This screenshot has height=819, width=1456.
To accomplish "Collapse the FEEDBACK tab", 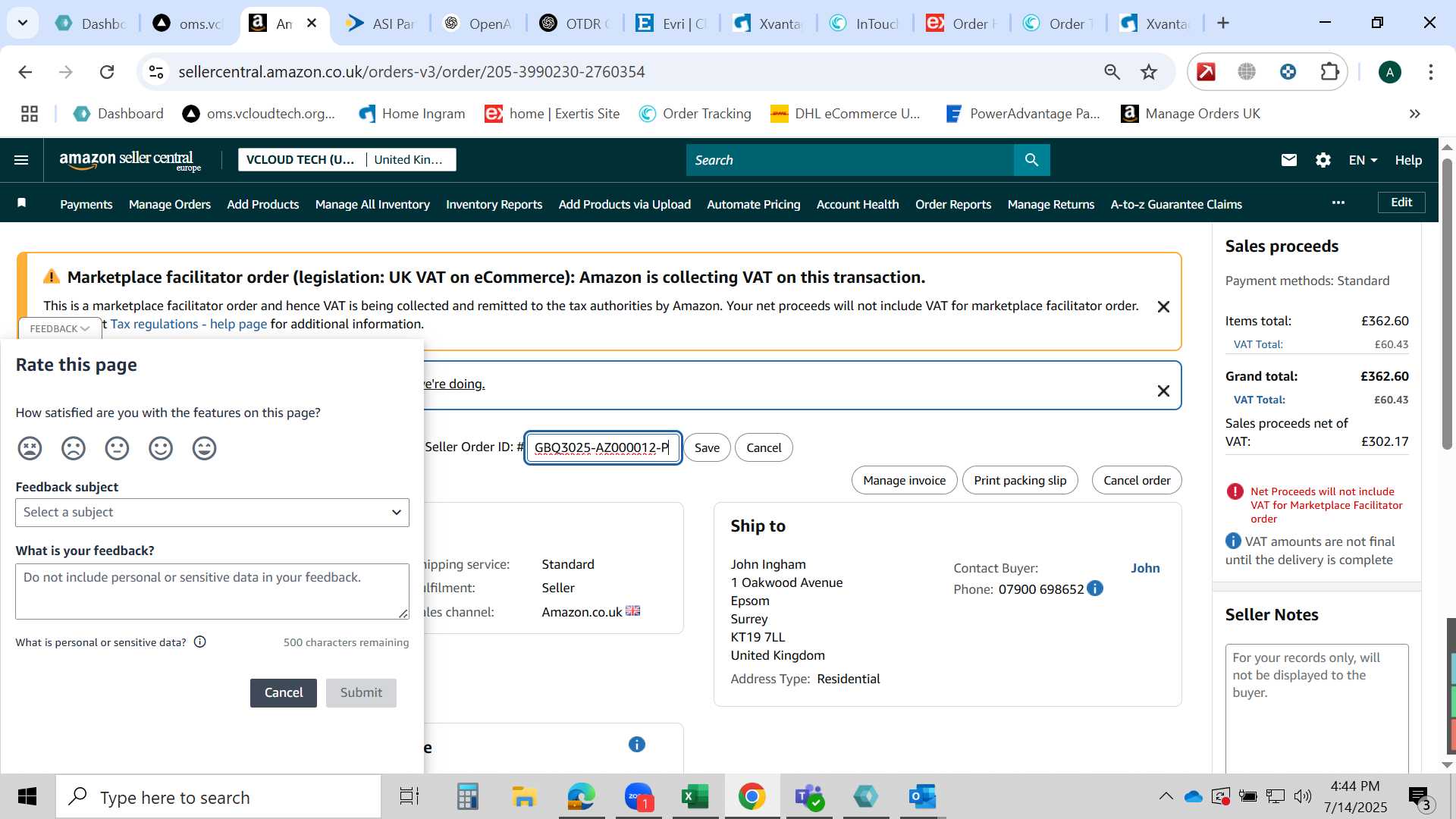I will click(x=60, y=328).
